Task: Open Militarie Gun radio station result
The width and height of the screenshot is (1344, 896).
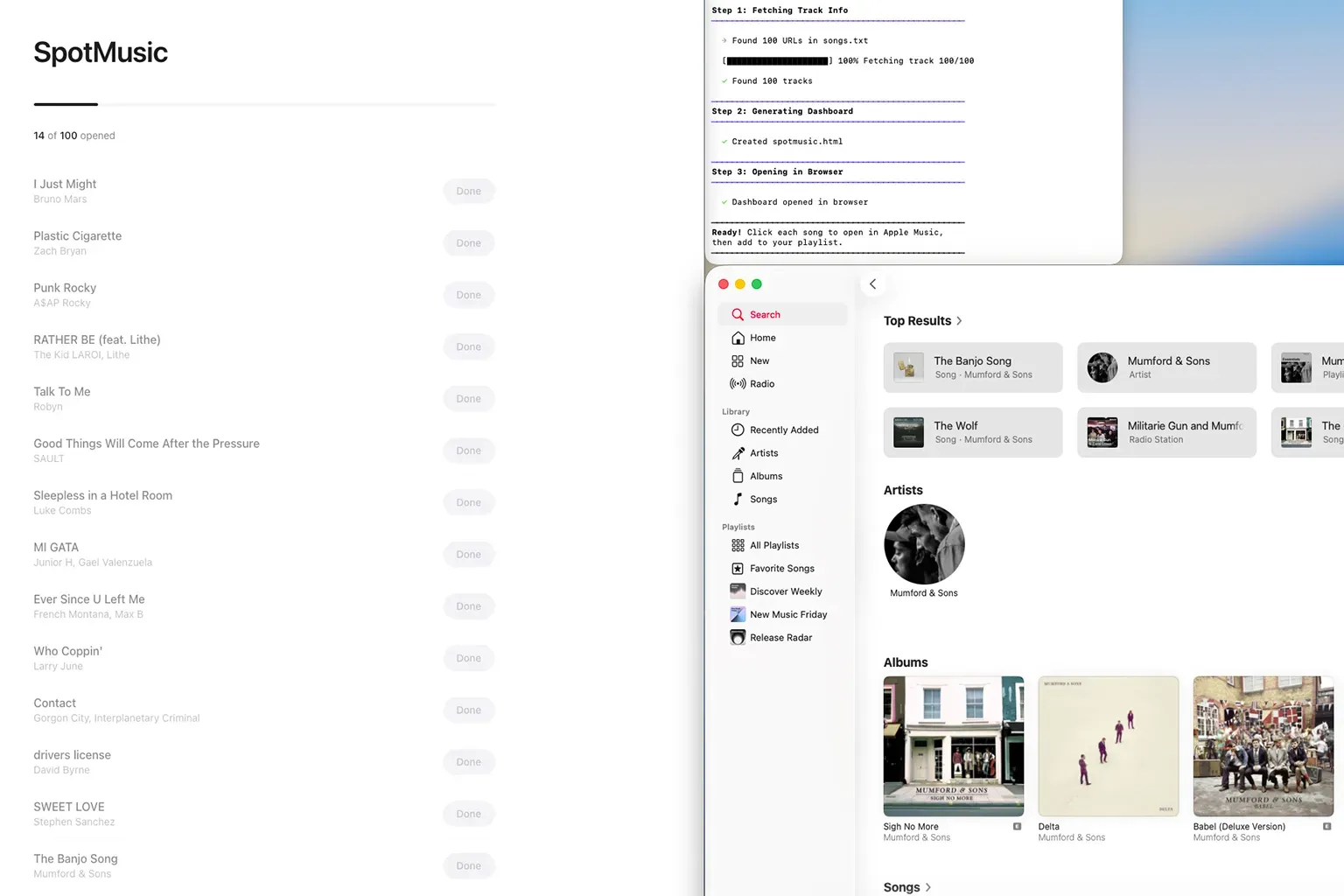Action: coord(1166,432)
